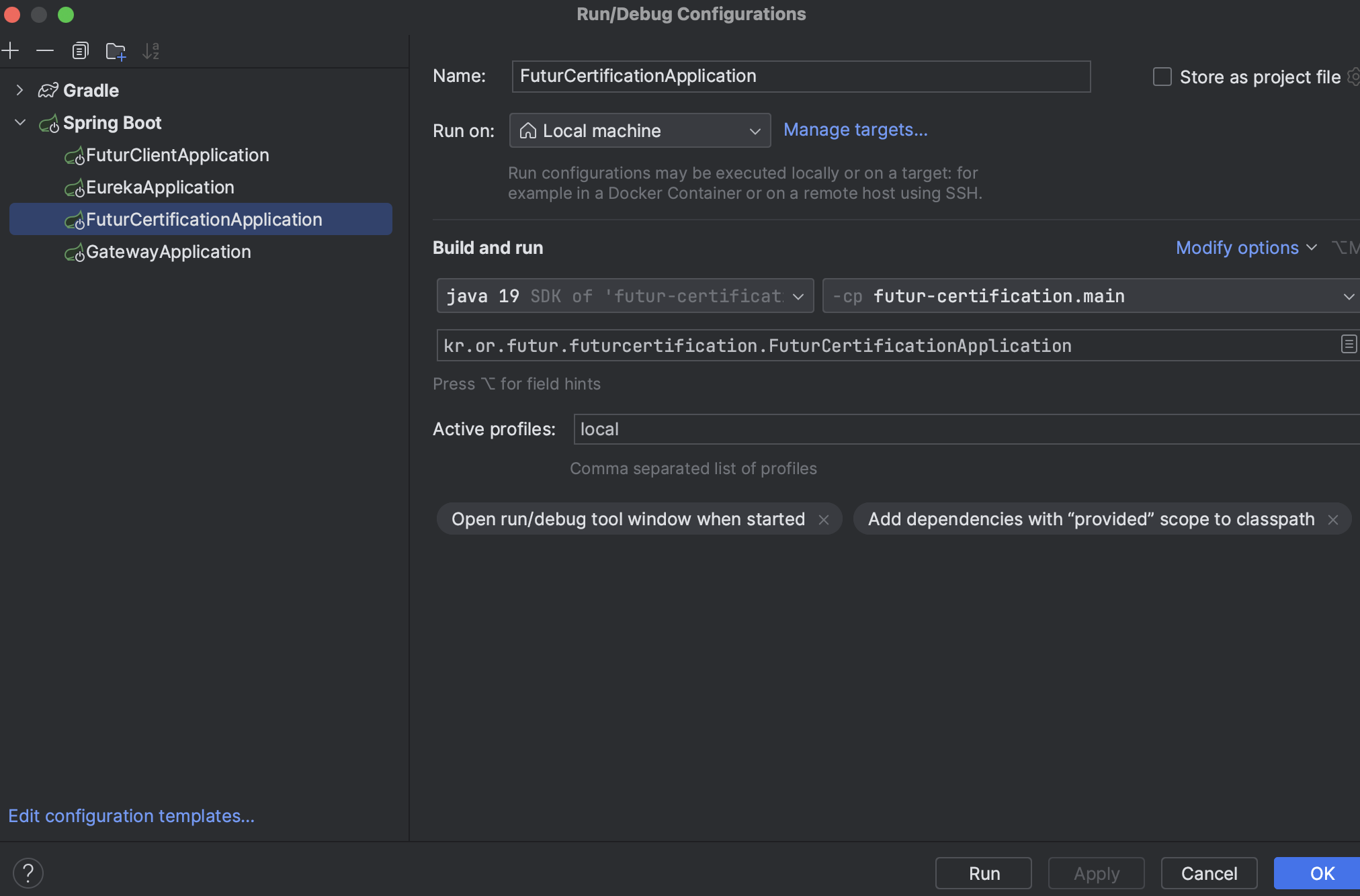
Task: Open the -cp futur-certification.main classpath dropdown
Action: point(1091,296)
